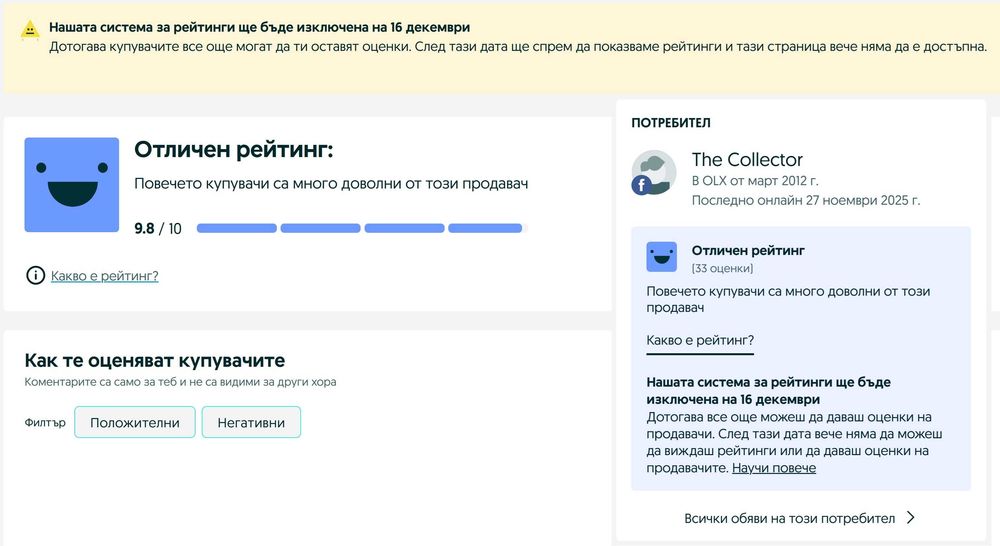Click the first segment of the rating bar
The width and height of the screenshot is (1000, 546).
(237, 229)
